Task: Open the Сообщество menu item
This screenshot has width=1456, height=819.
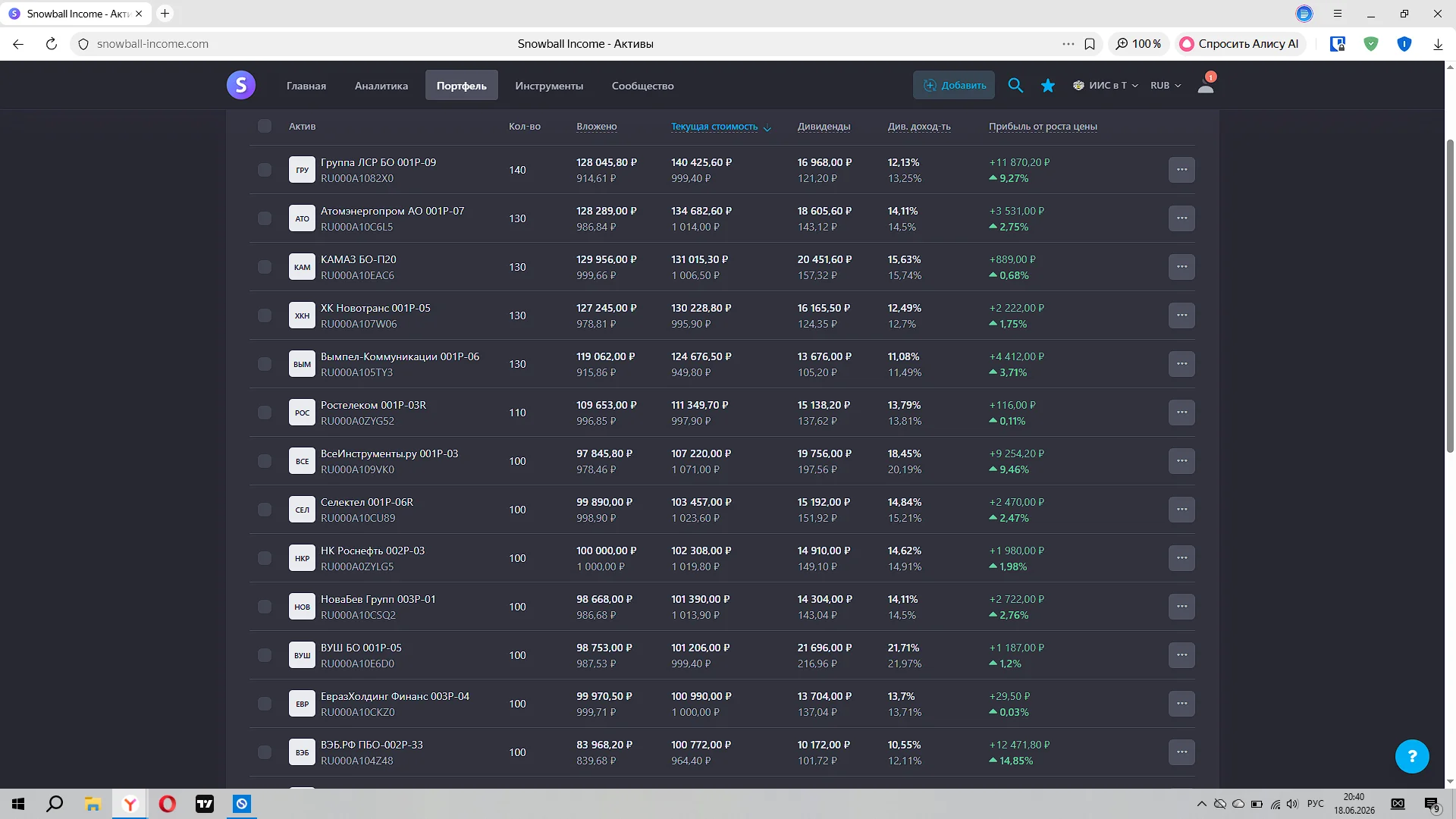Action: pos(643,86)
